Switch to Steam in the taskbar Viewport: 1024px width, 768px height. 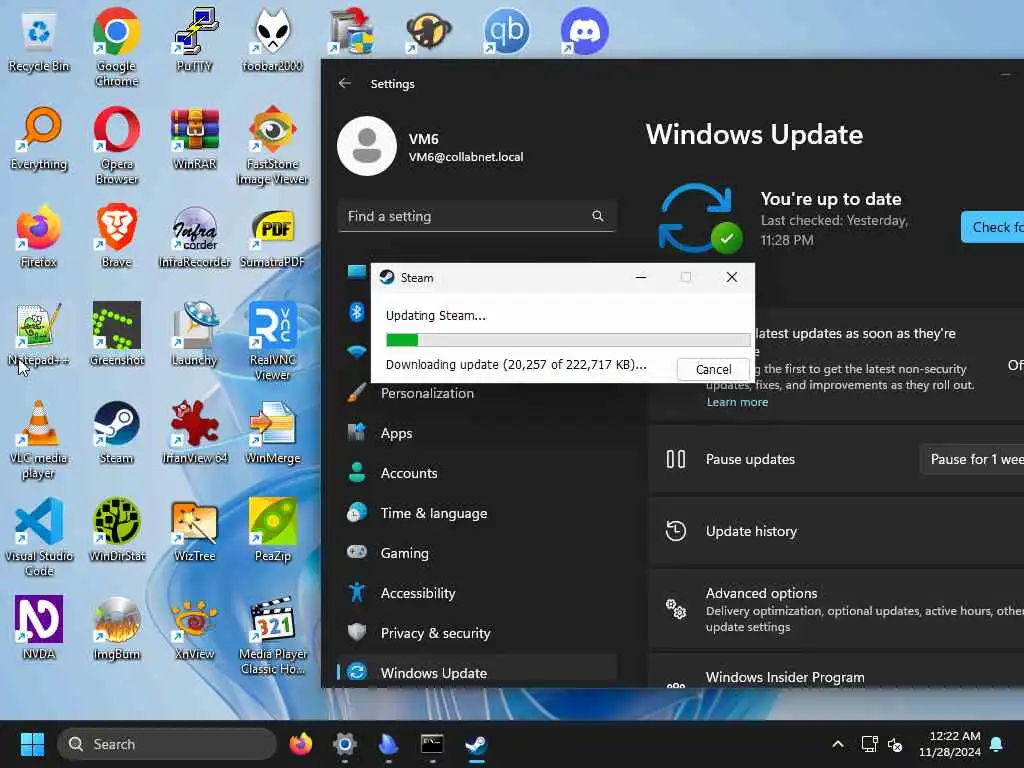pos(476,744)
